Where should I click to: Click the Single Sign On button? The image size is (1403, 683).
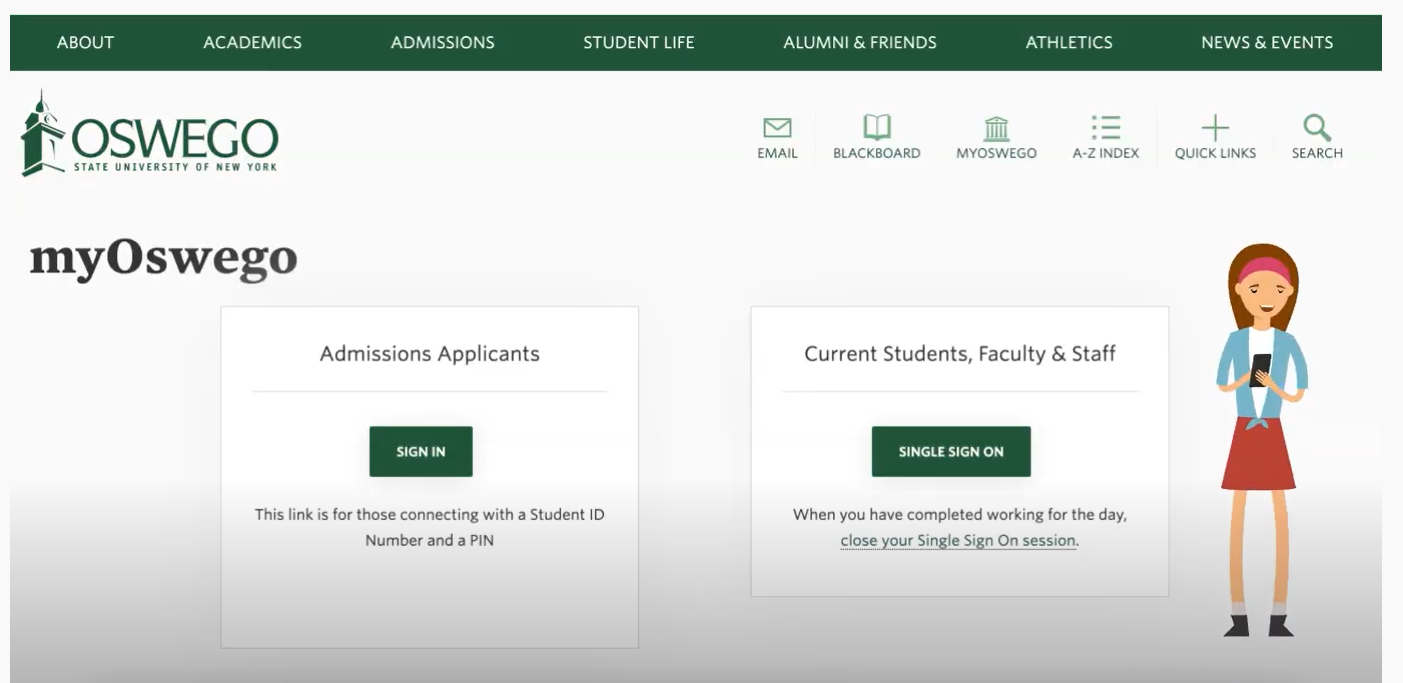coord(950,452)
